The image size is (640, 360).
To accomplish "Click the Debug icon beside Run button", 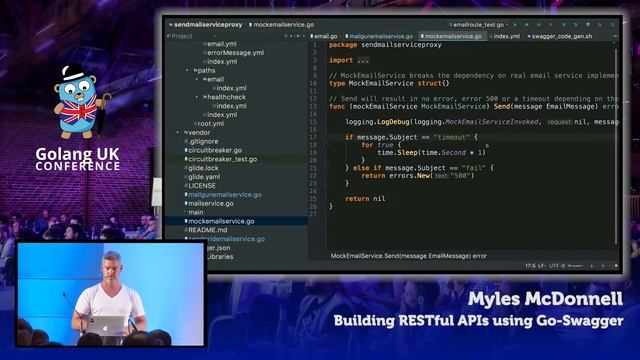I will [x=527, y=25].
